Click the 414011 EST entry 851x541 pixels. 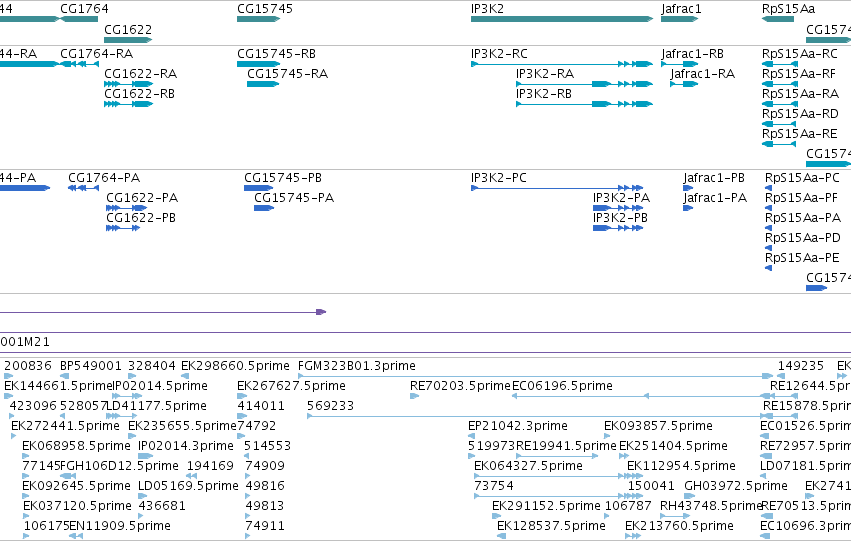click(x=242, y=416)
